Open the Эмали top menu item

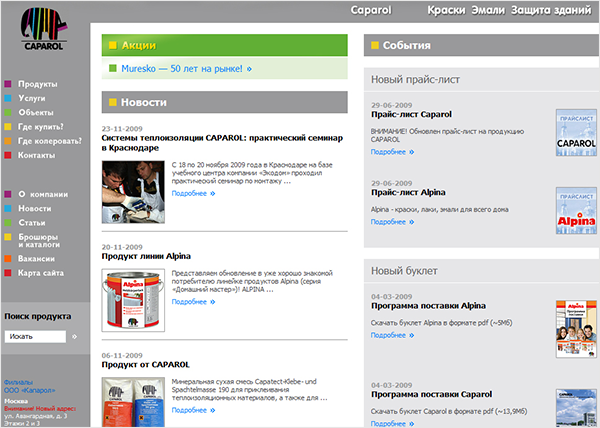pyautogui.click(x=488, y=10)
